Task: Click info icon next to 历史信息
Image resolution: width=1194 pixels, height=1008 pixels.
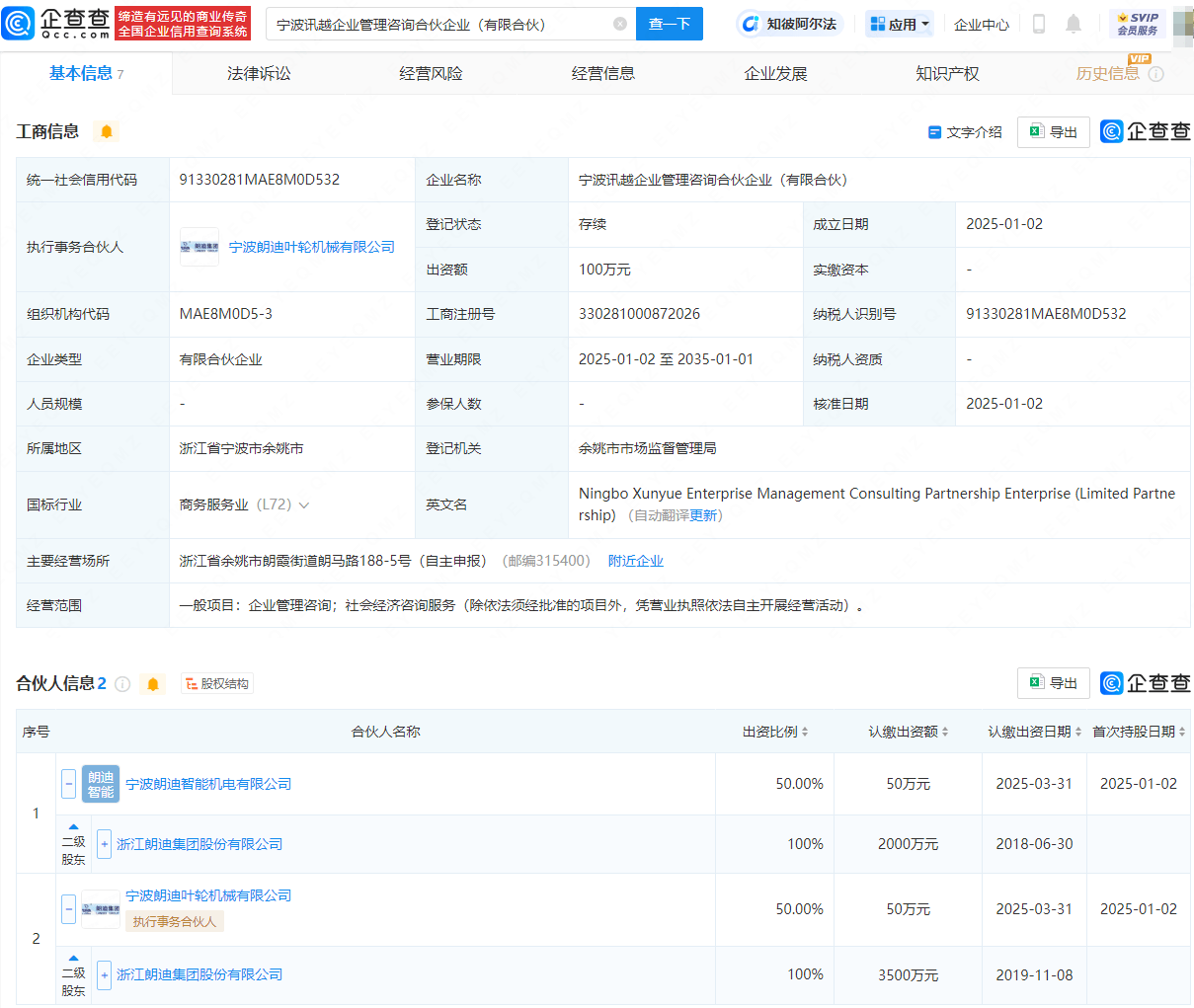Action: [x=1156, y=74]
